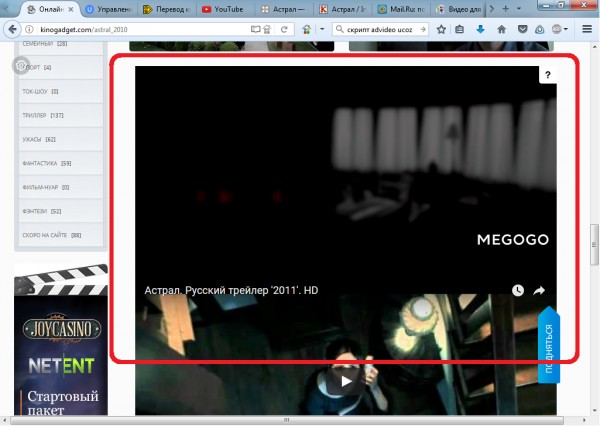Show bookmarks list icon
The image size is (600, 426).
click(x=460, y=29)
